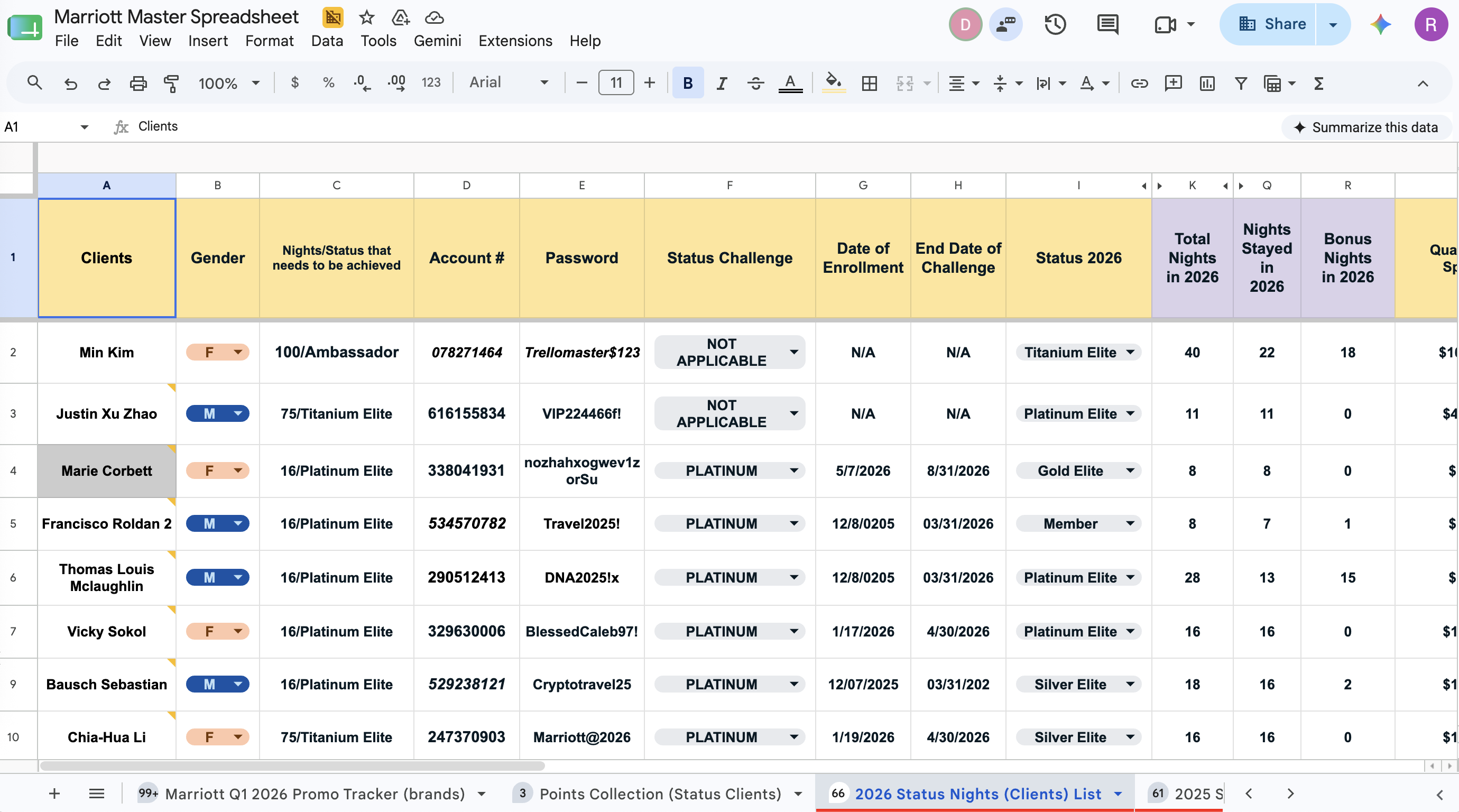Click the print icon
The height and width of the screenshot is (812, 1459).
click(138, 83)
